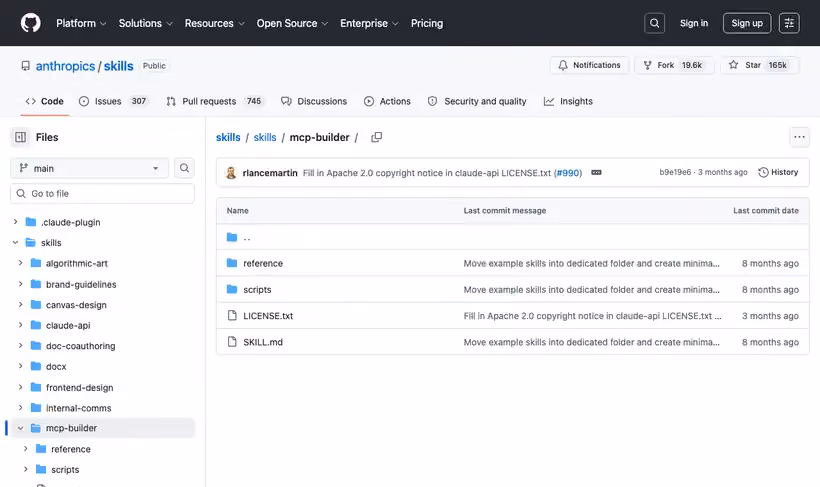The width and height of the screenshot is (820, 487).
Task: Click the canvas-design folder icon in tree
Action: click(x=36, y=304)
